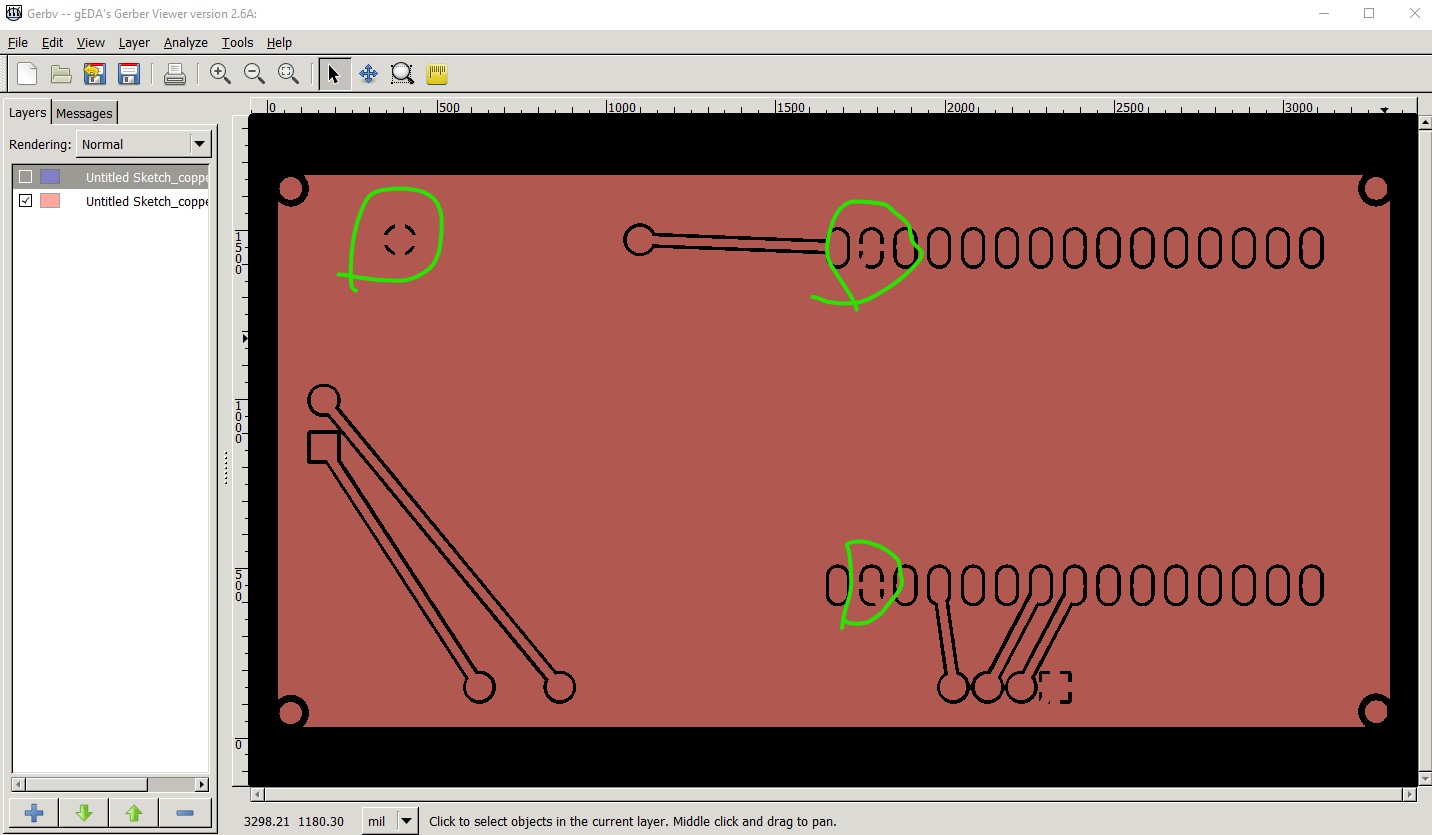Click the Print toolbar icon
Viewport: 1432px width, 835px height.
175,74
